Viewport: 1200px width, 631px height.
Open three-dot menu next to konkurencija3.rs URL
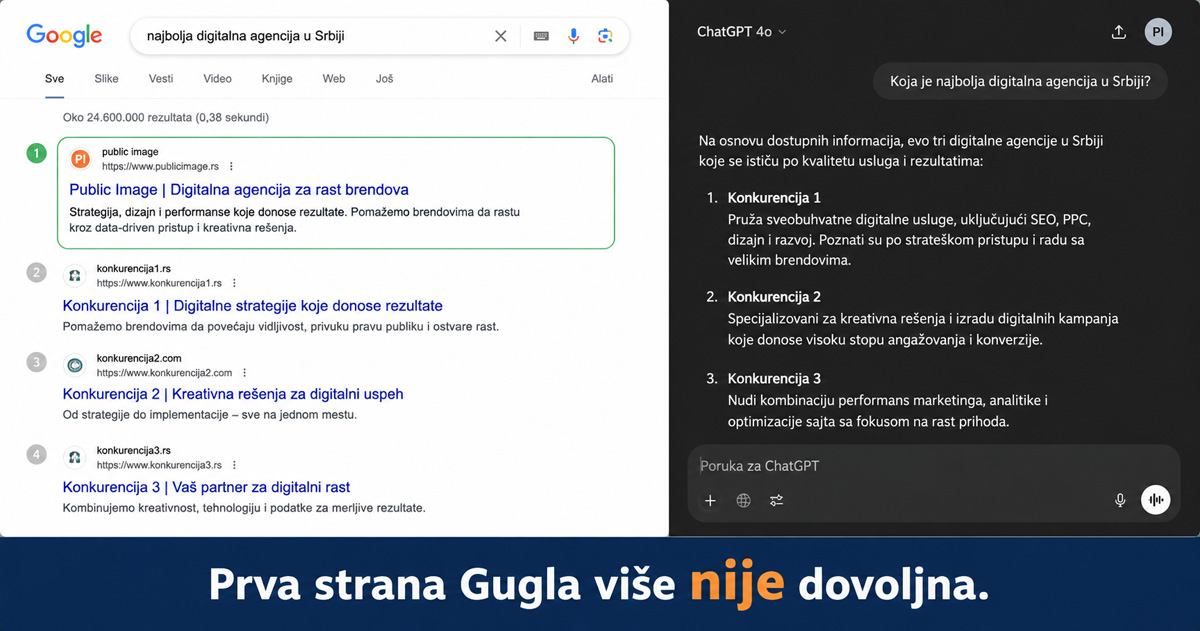point(235,465)
